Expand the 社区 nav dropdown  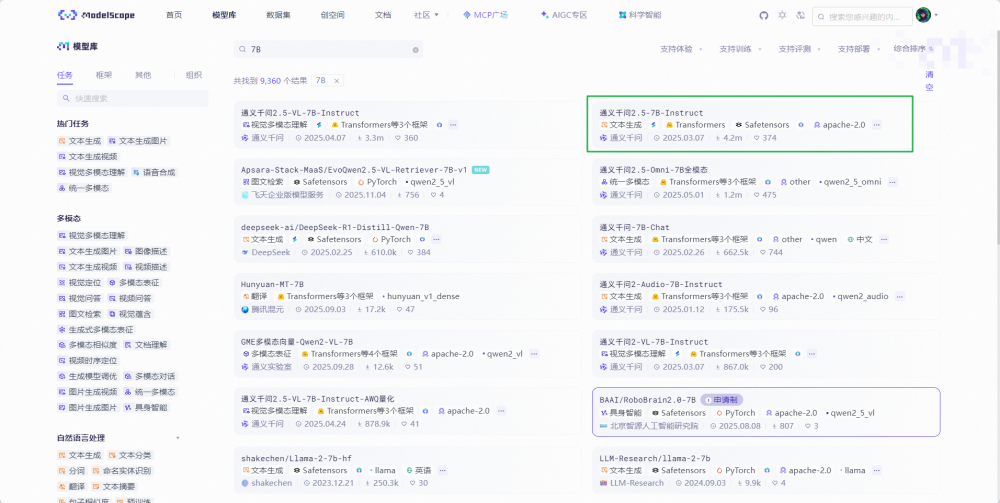click(426, 15)
